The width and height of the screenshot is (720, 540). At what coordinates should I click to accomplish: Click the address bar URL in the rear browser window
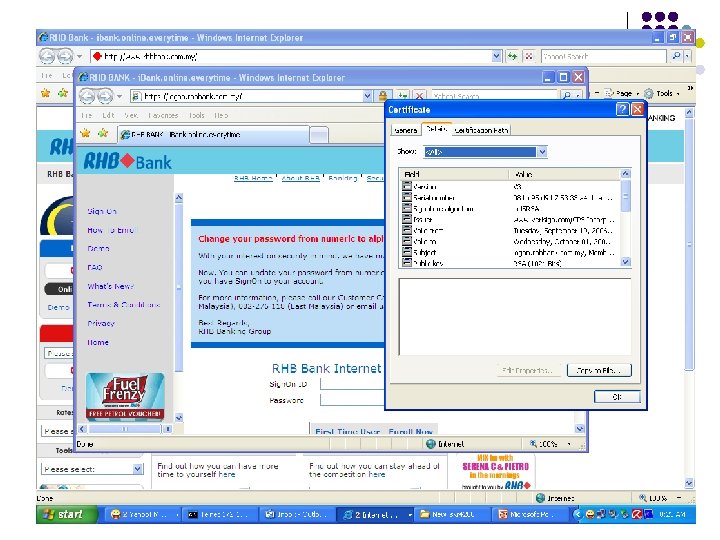pyautogui.click(x=151, y=56)
